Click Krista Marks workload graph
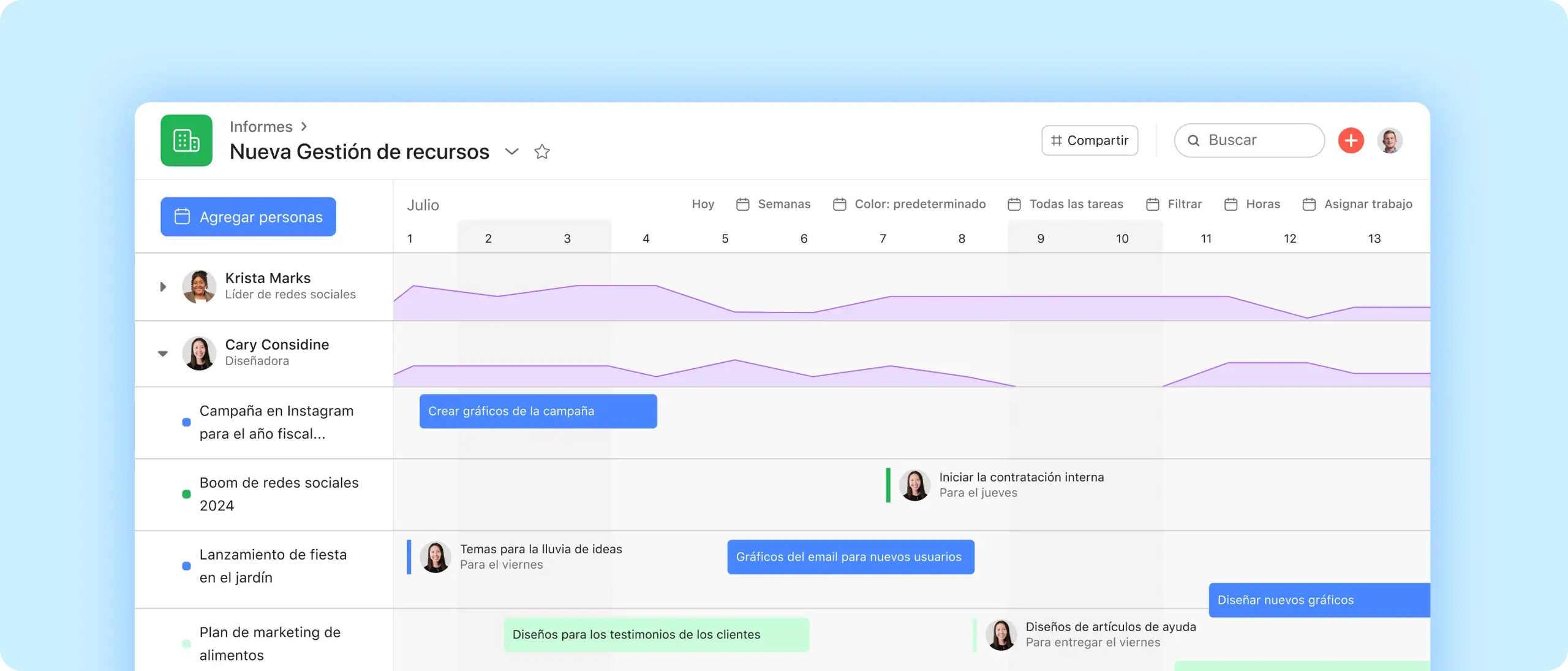The width and height of the screenshot is (1568, 671). pos(911,303)
